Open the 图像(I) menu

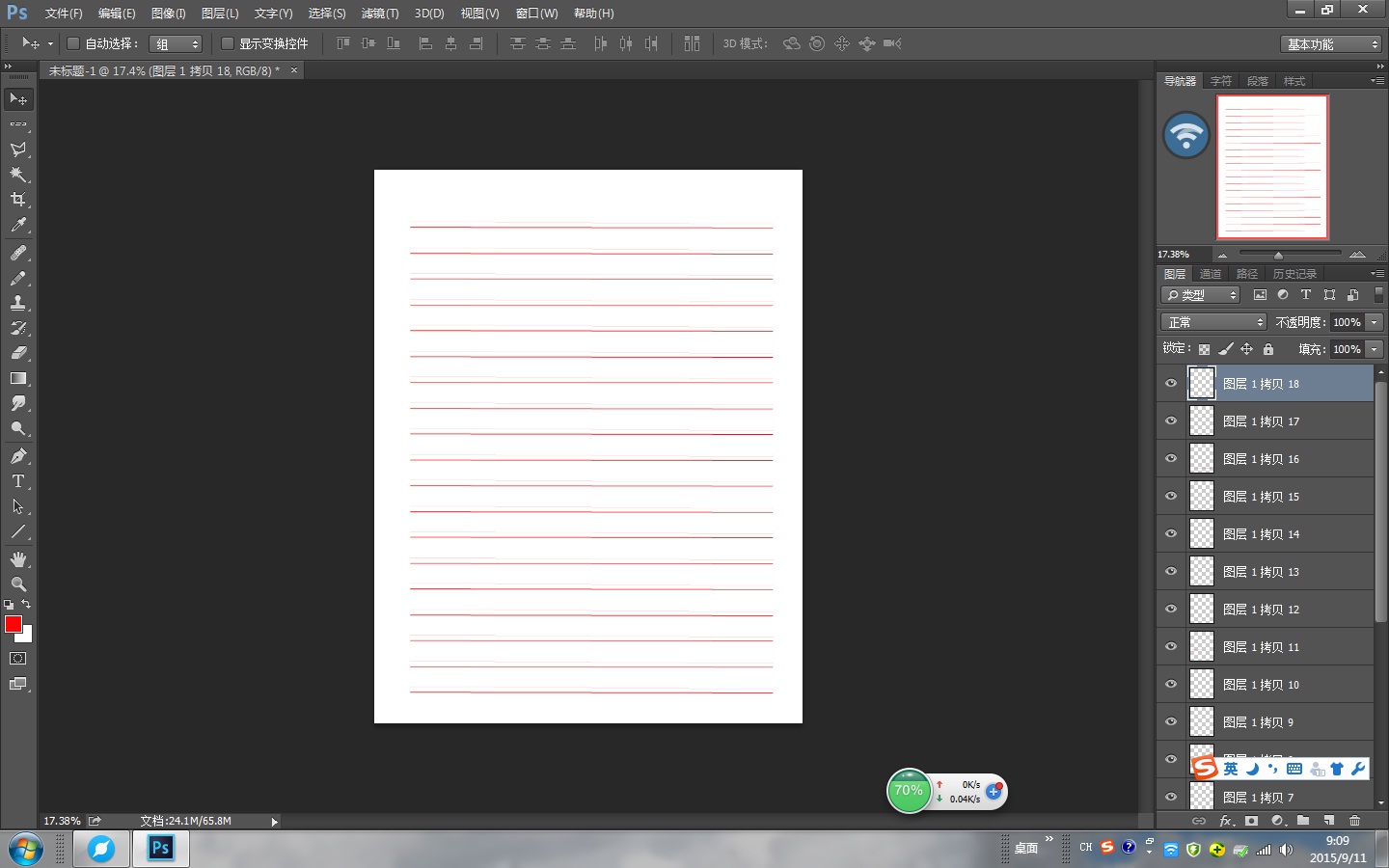(169, 14)
